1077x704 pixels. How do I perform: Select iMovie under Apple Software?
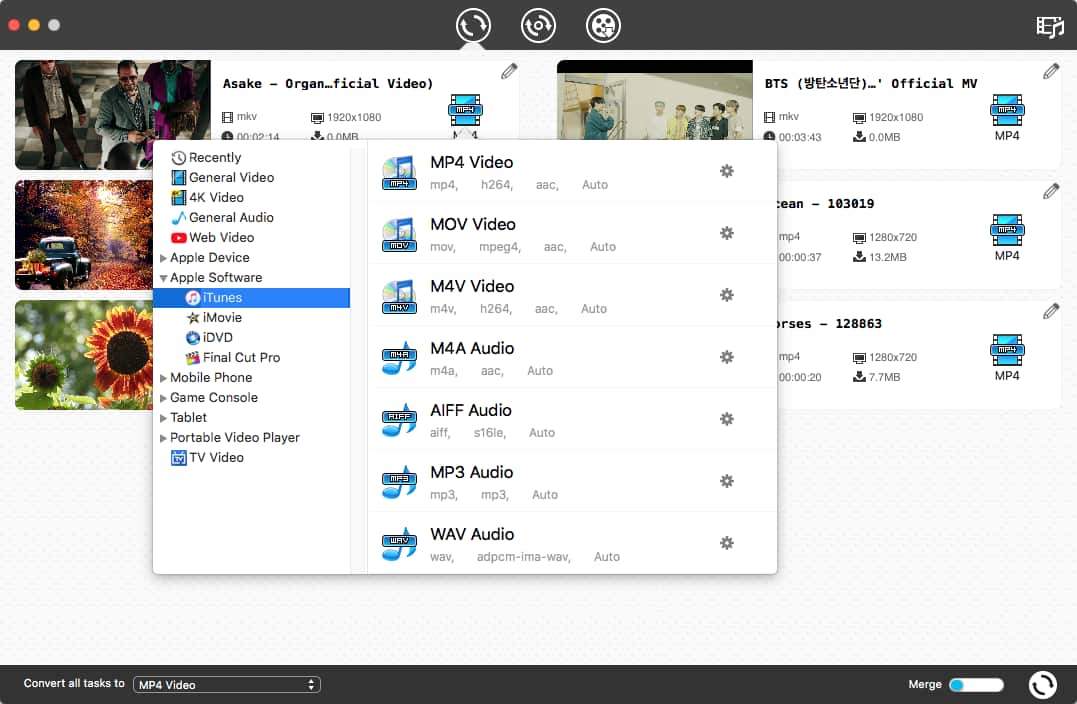(251, 317)
